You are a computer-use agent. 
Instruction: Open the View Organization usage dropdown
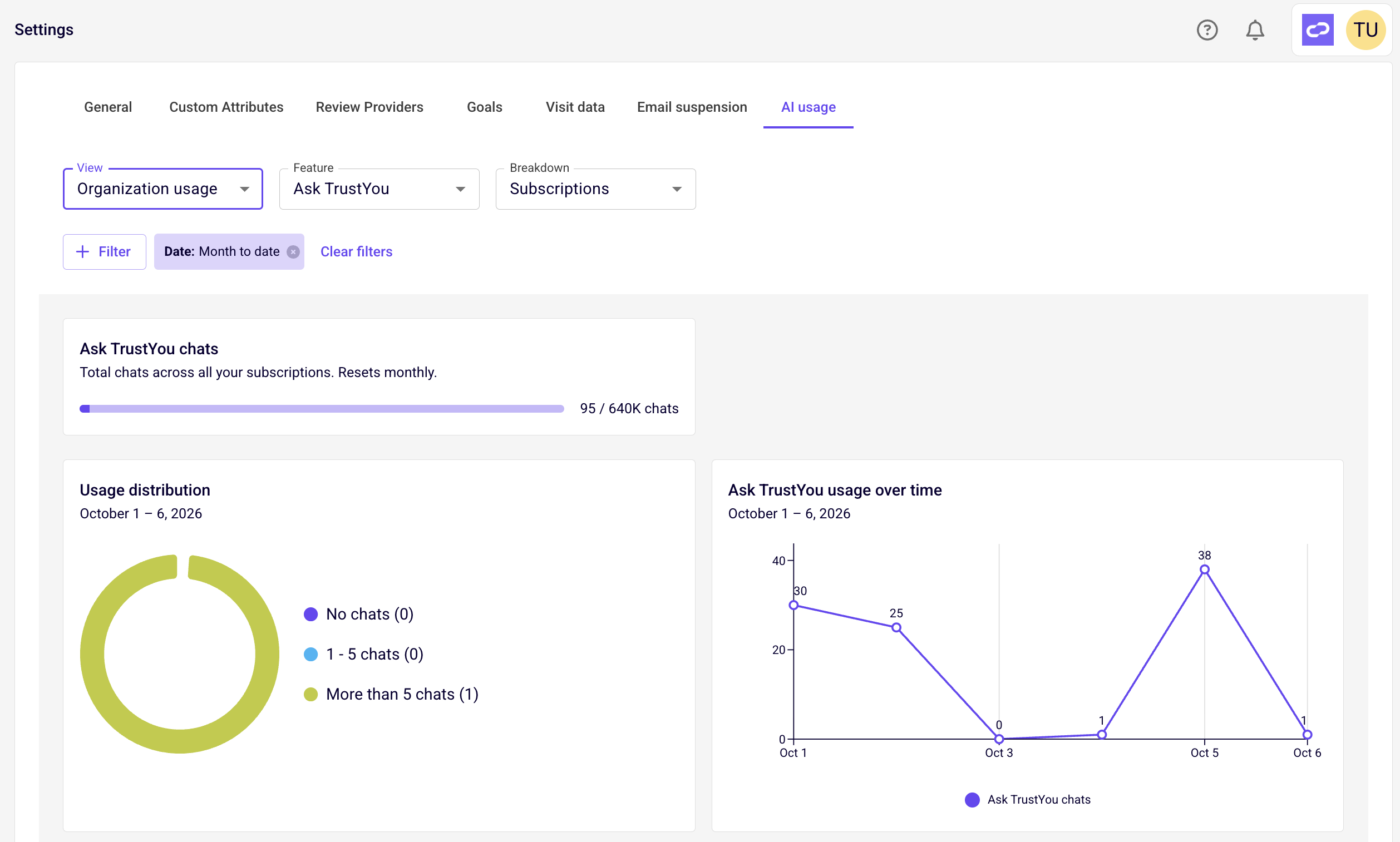click(163, 189)
